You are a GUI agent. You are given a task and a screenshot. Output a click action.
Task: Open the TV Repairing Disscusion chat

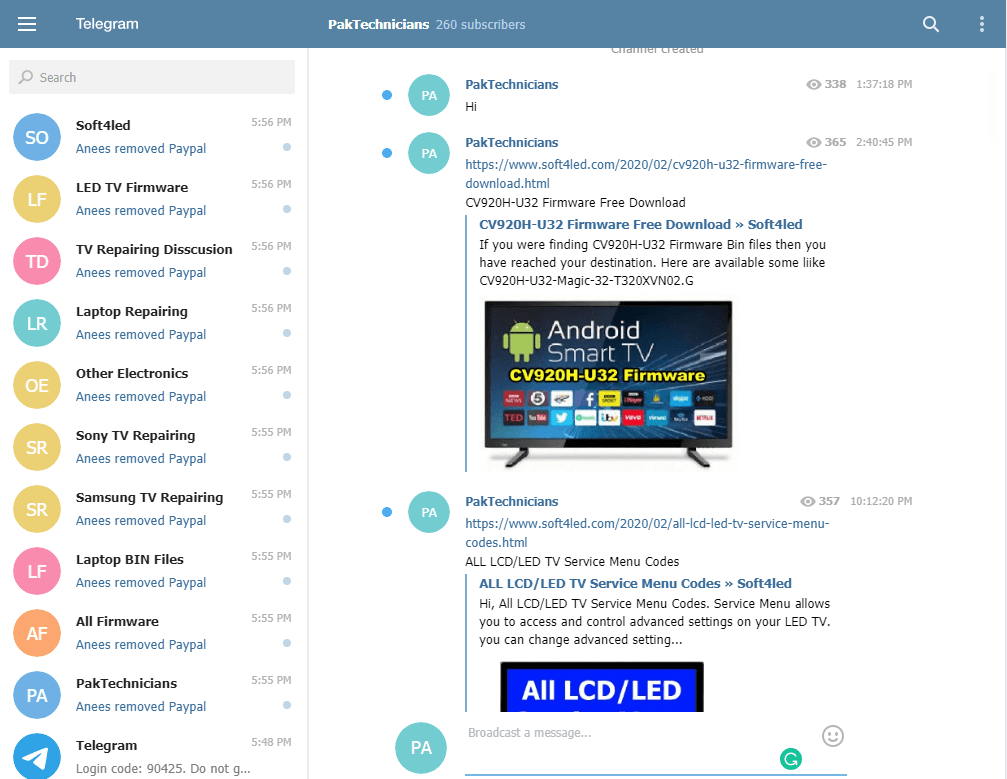153,261
